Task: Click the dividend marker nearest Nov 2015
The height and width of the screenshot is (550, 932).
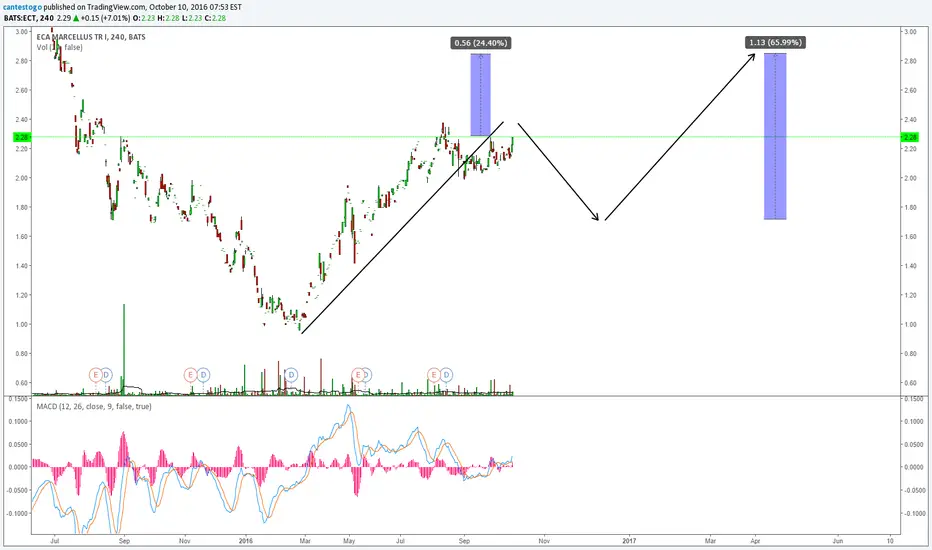Action: coord(203,375)
